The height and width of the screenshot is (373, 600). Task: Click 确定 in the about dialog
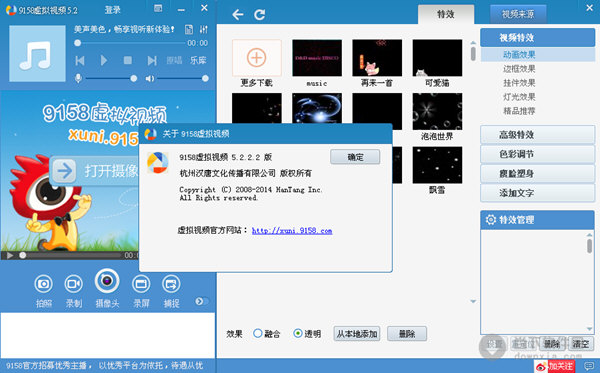point(355,157)
